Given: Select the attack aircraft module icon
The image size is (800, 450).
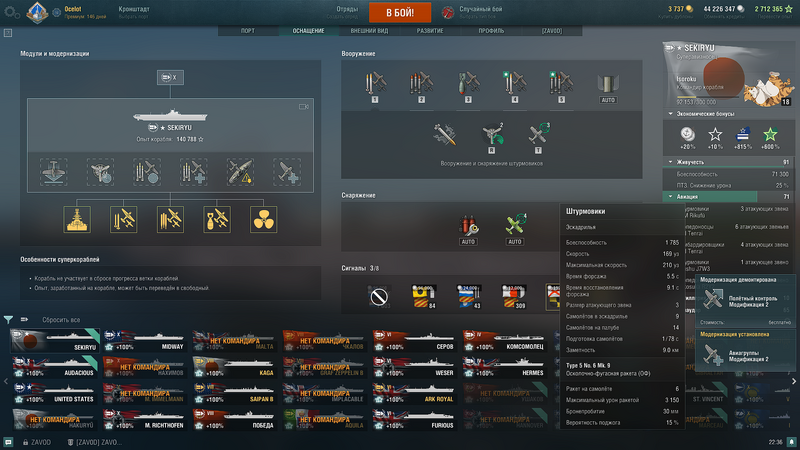Looking at the screenshot, I should [x=123, y=219].
